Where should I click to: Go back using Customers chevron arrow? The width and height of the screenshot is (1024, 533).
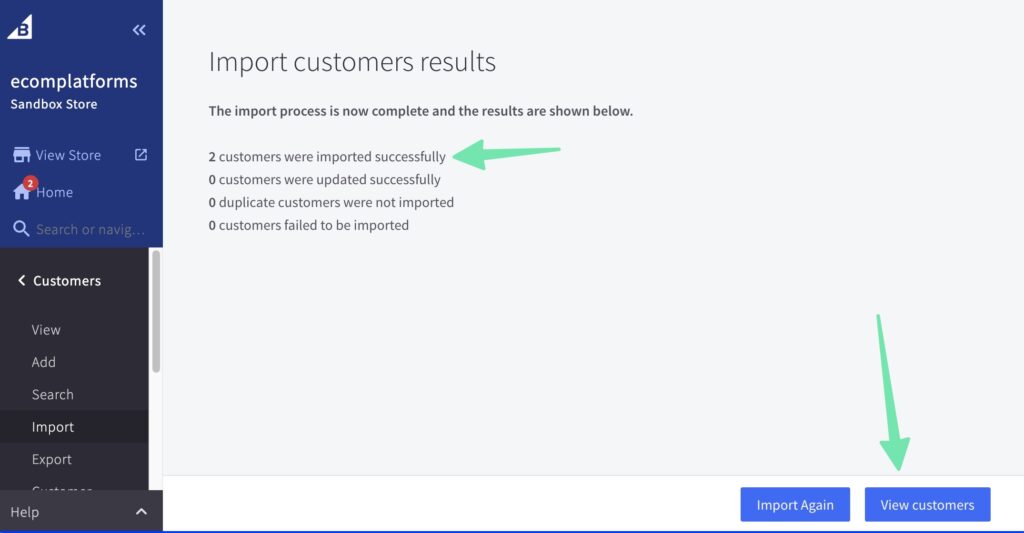click(21, 281)
